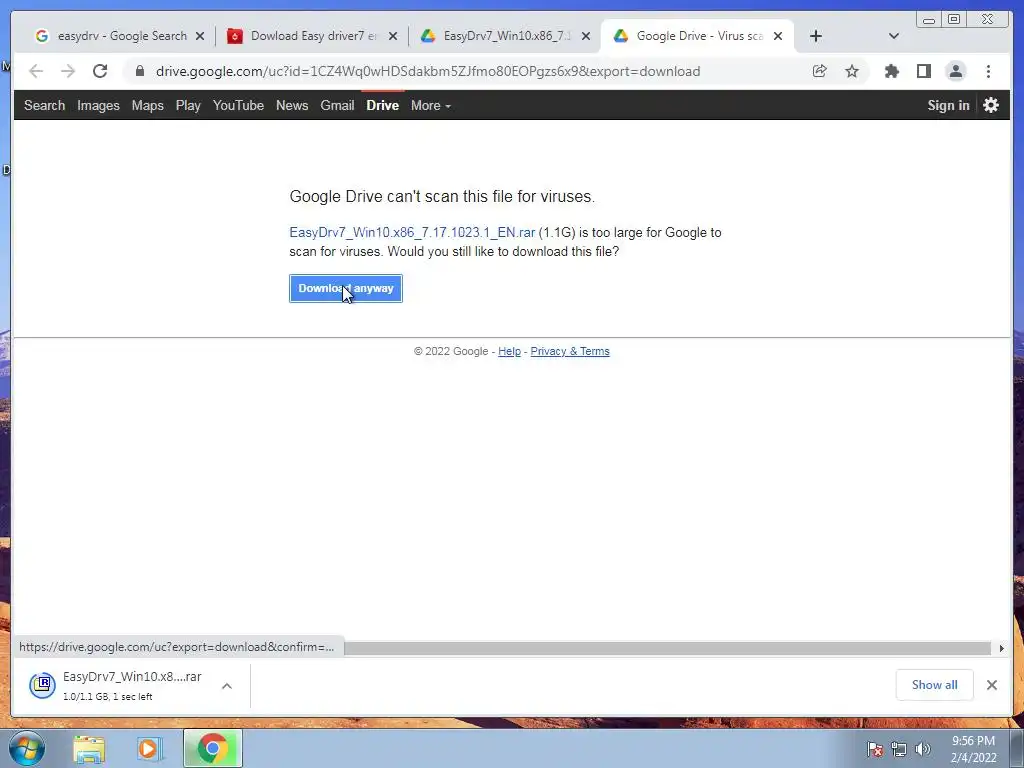Go to Gmail in Google bar
Screen dimensions: 1024x768
(337, 105)
